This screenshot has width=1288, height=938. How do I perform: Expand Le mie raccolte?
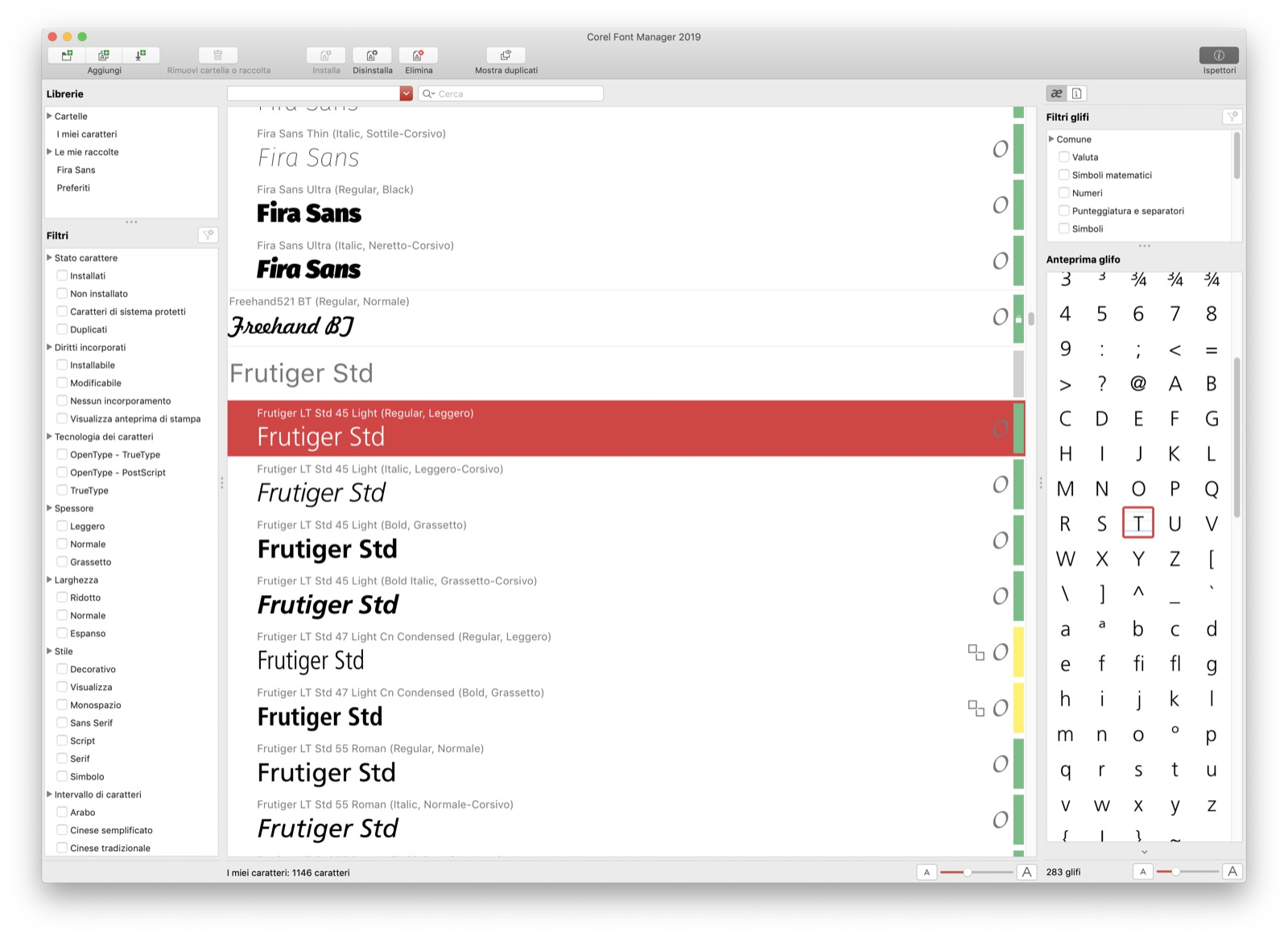49,151
